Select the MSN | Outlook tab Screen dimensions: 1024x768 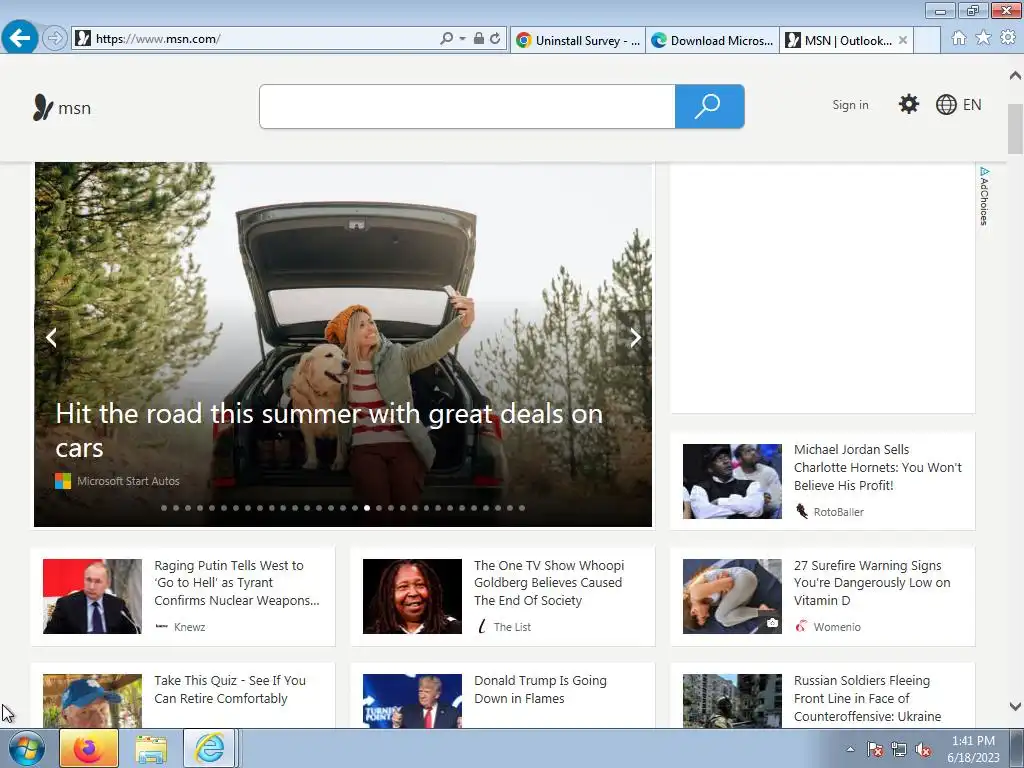(839, 40)
